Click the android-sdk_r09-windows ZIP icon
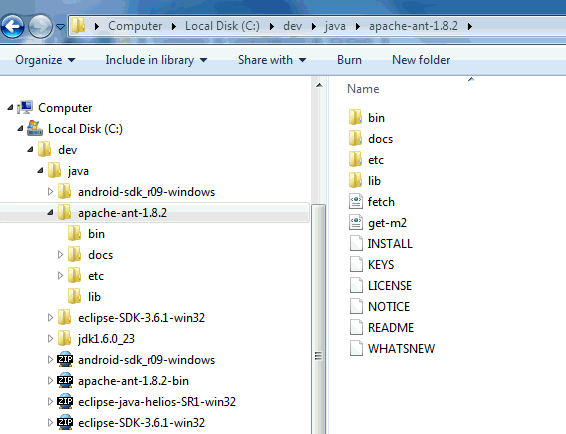Screen dimensions: 566x434 click(x=65, y=359)
